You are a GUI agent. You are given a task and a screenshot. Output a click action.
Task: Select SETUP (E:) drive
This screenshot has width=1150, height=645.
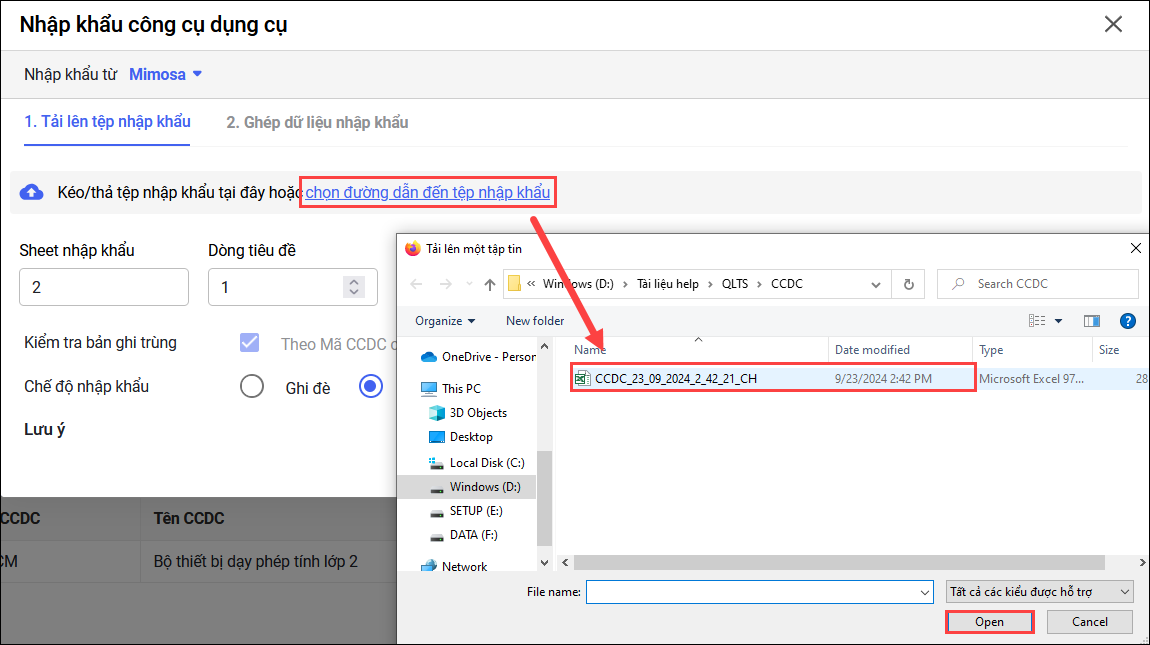466,511
